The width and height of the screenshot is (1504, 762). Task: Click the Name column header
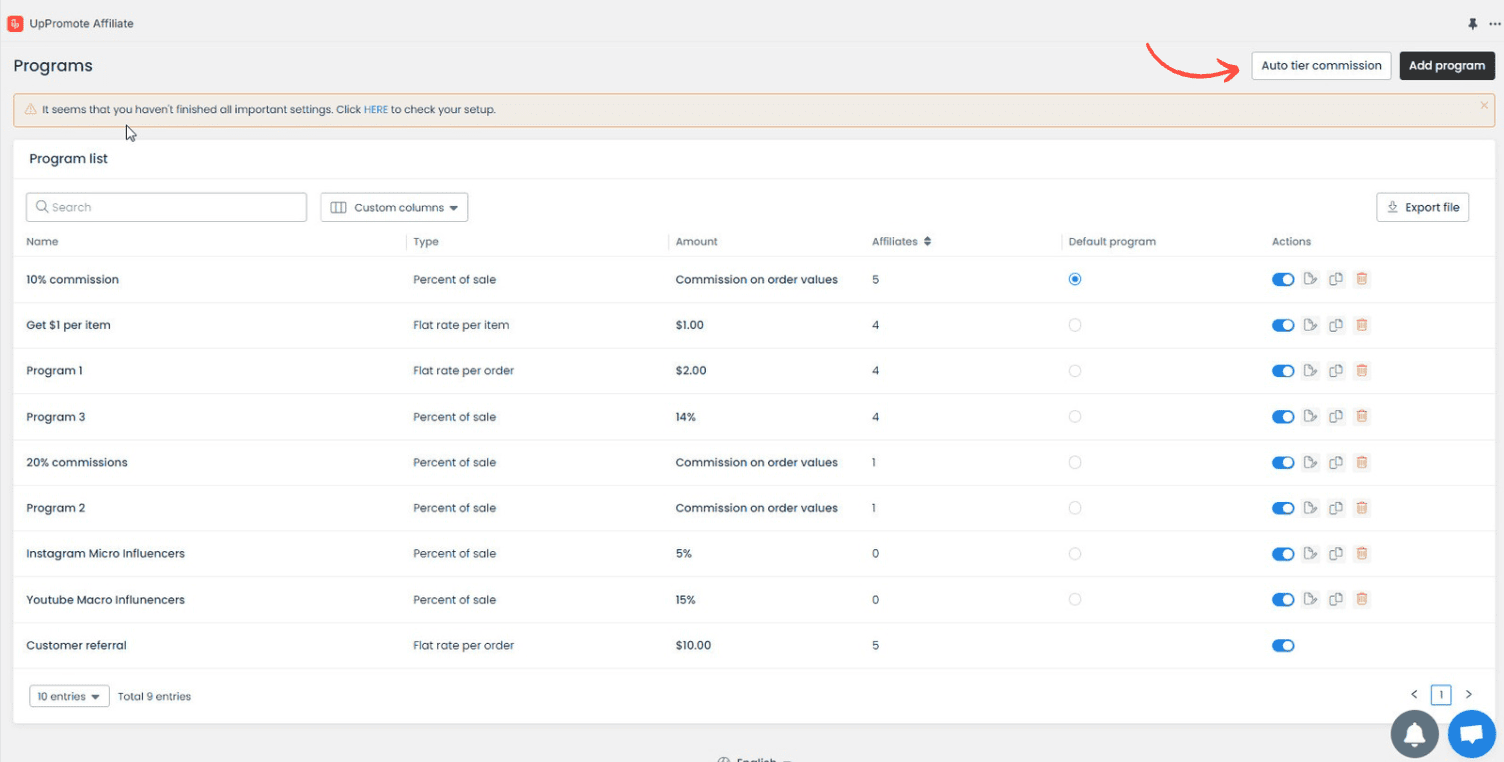point(42,241)
